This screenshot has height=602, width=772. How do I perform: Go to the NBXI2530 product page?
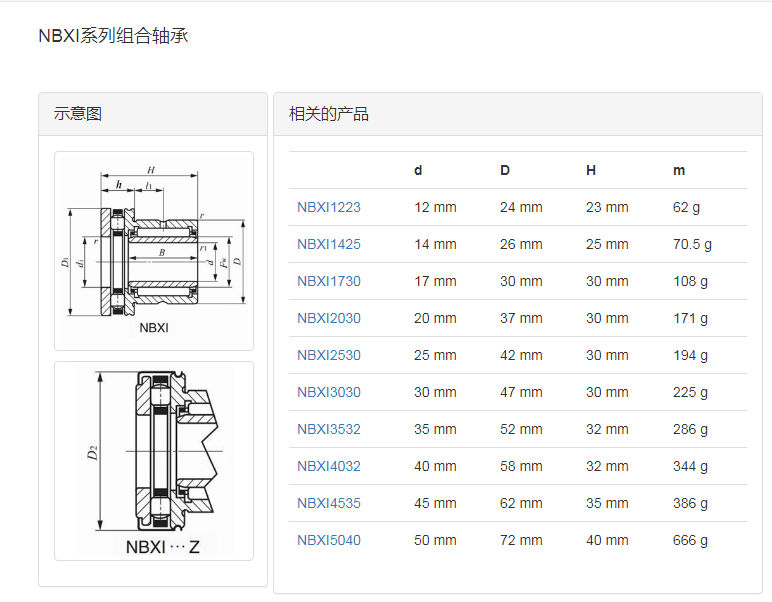click(329, 356)
